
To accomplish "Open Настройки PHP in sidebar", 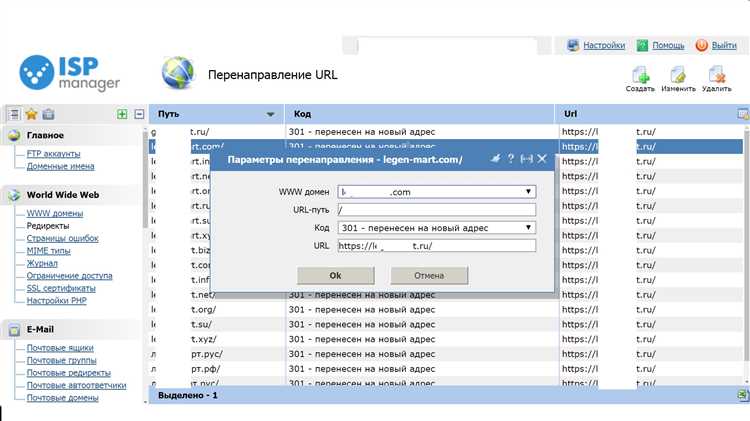I will pyautogui.click(x=56, y=300).
